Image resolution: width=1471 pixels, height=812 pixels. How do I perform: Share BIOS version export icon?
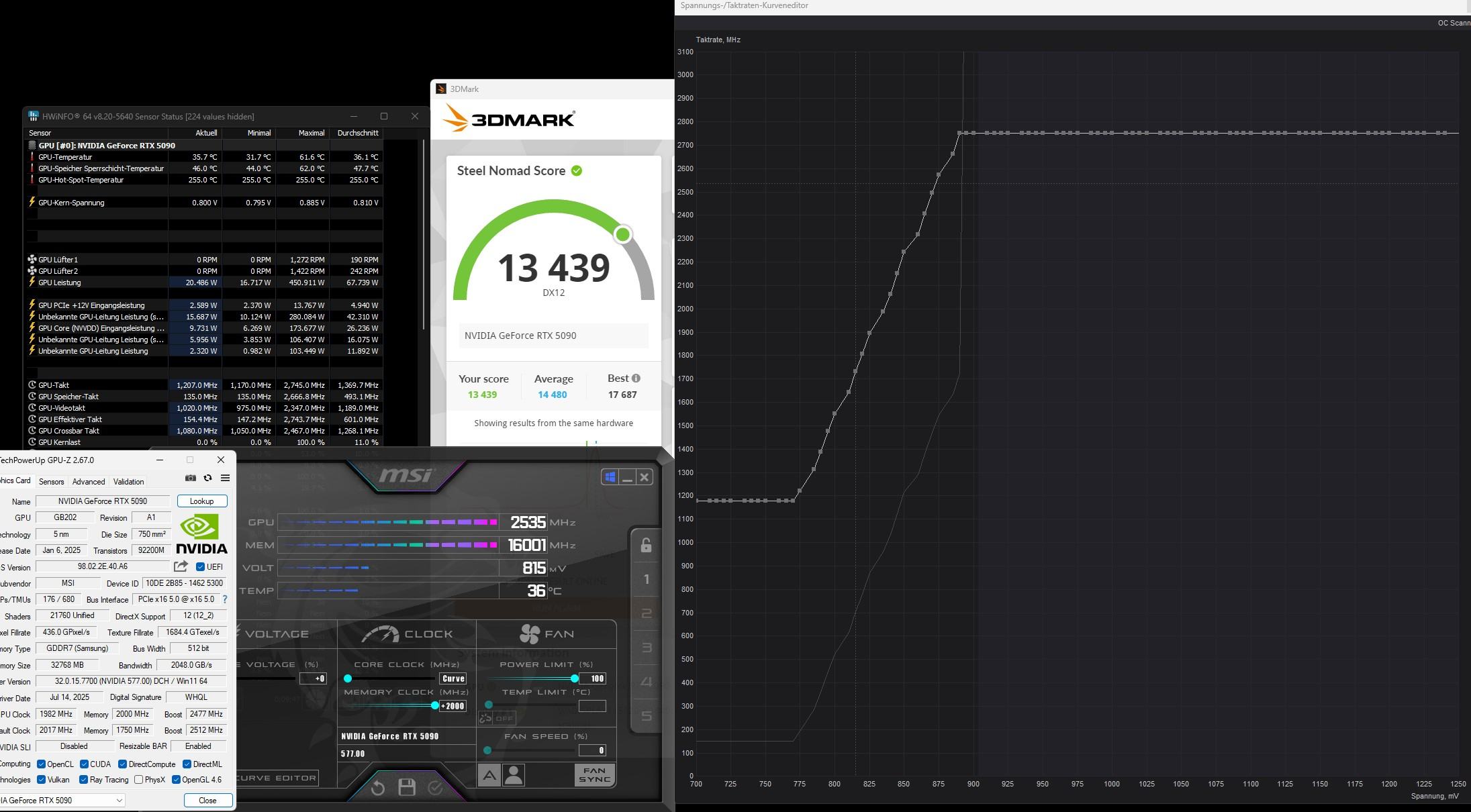pos(181,566)
